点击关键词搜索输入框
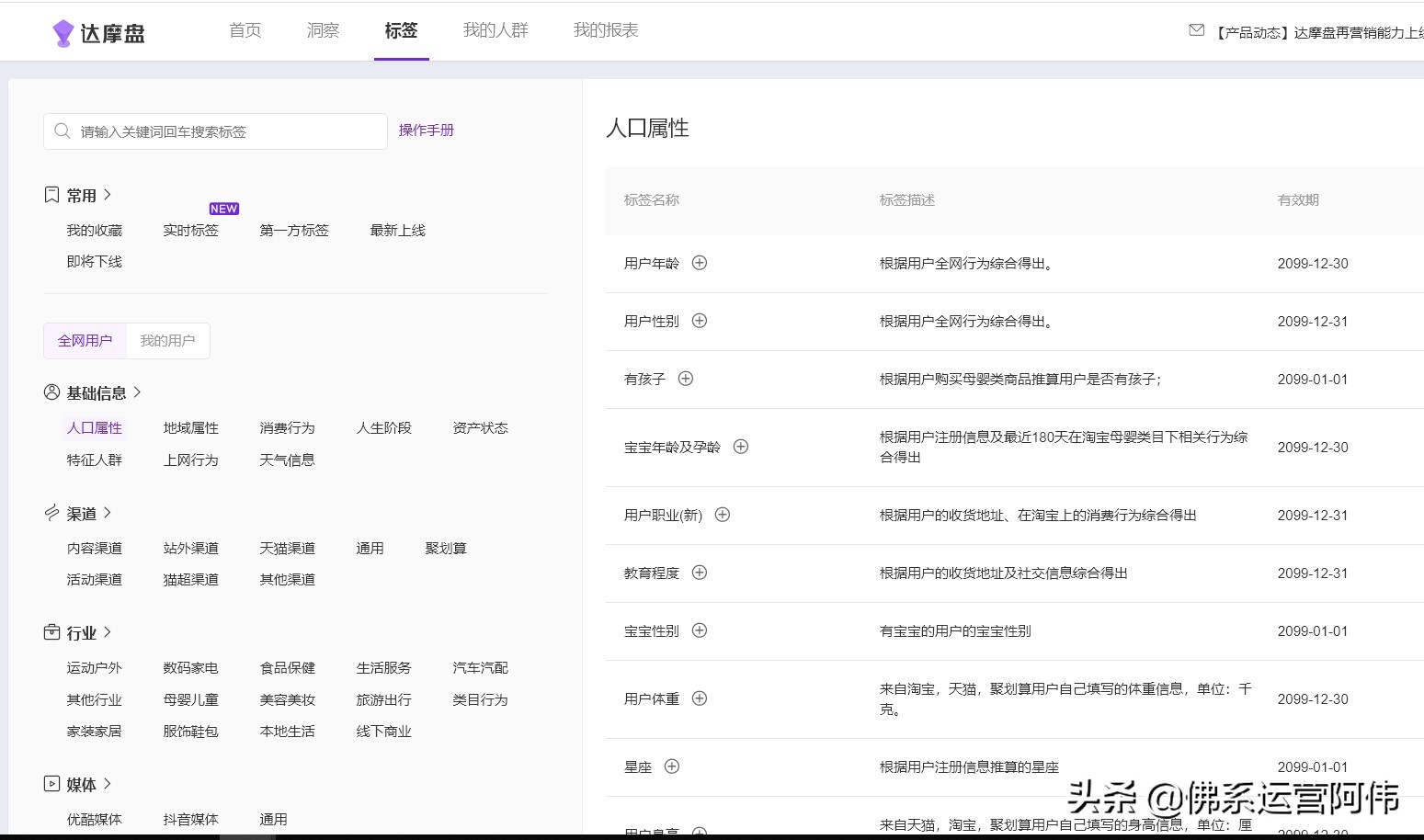The width and height of the screenshot is (1424, 840). point(221,131)
